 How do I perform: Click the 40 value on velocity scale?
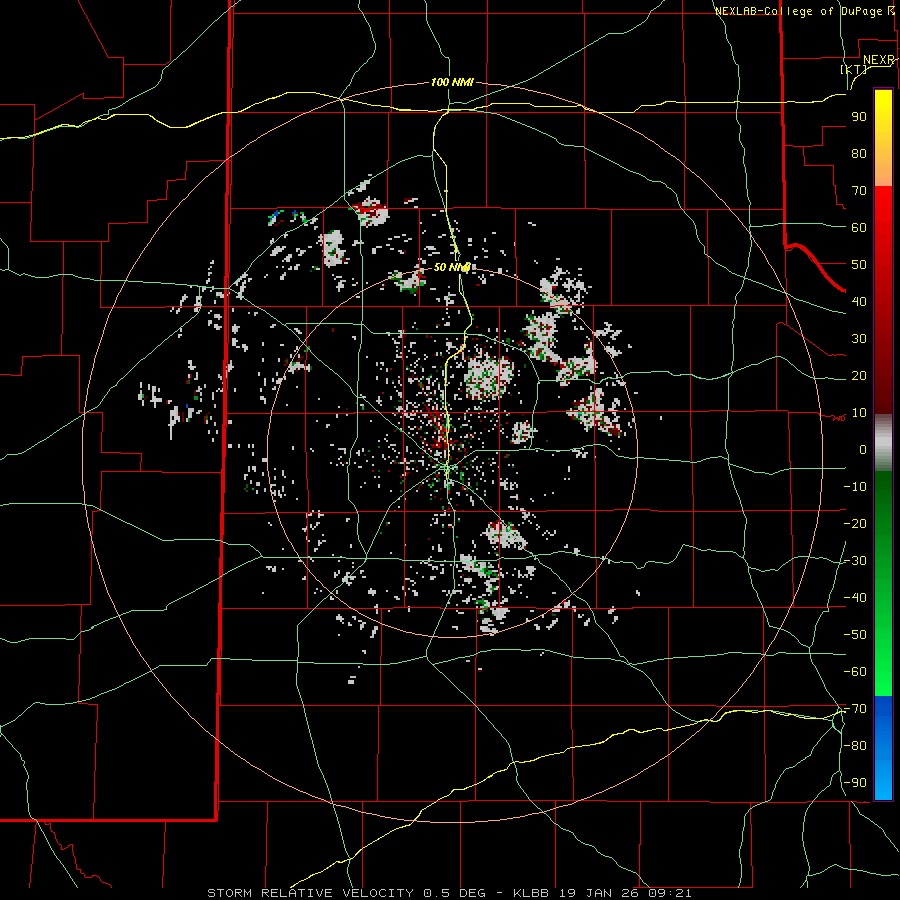[859, 302]
